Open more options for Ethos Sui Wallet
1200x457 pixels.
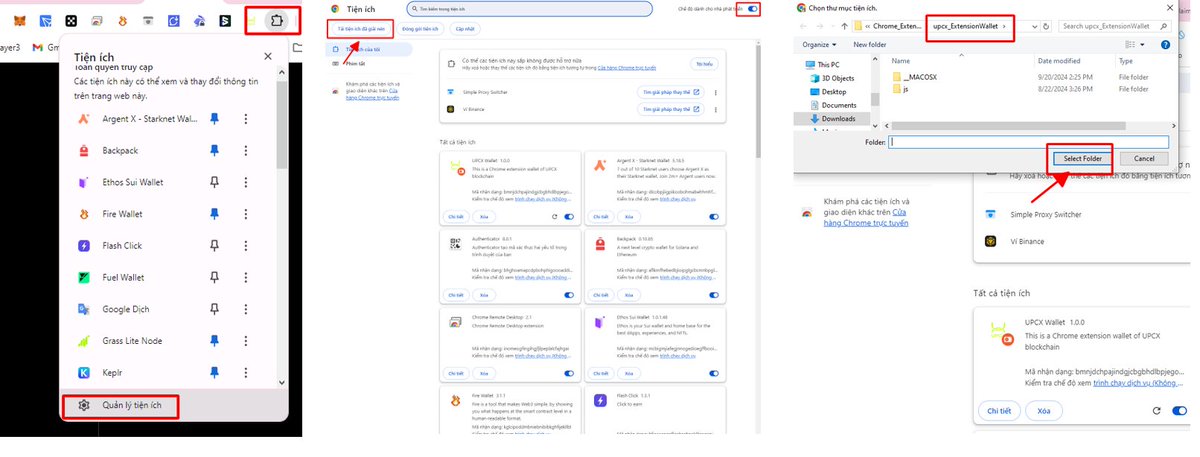247,182
